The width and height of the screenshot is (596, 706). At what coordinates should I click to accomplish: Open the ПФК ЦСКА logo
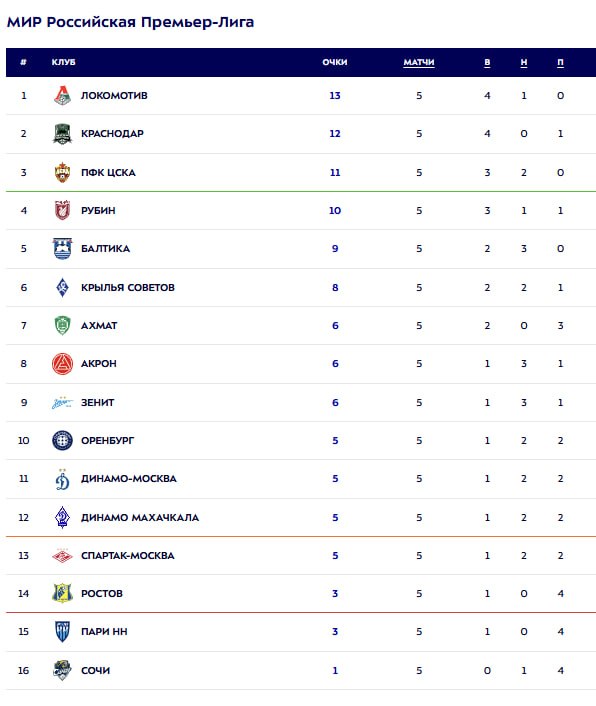point(63,172)
